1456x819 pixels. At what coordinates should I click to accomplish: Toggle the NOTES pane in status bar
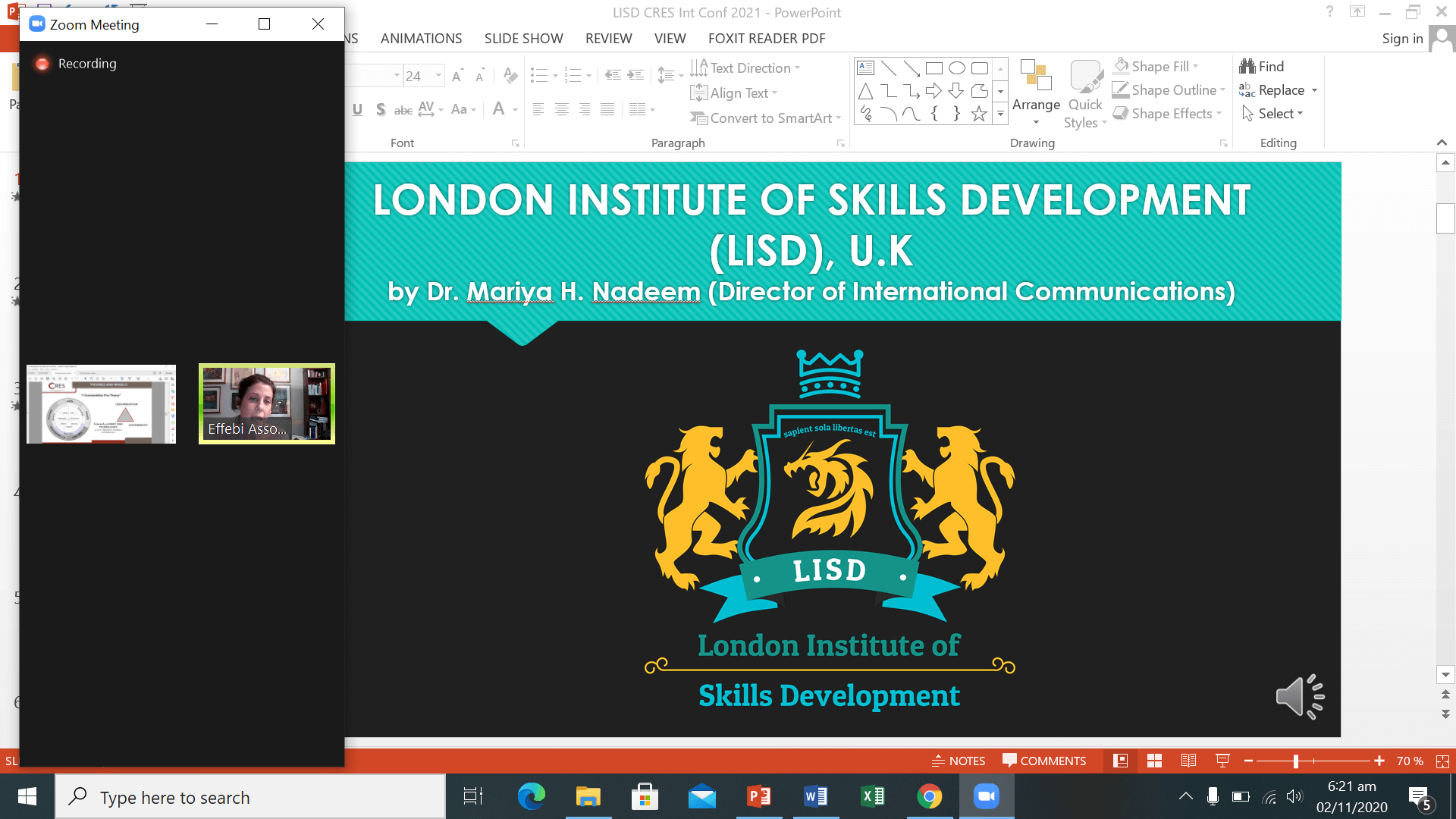959,761
